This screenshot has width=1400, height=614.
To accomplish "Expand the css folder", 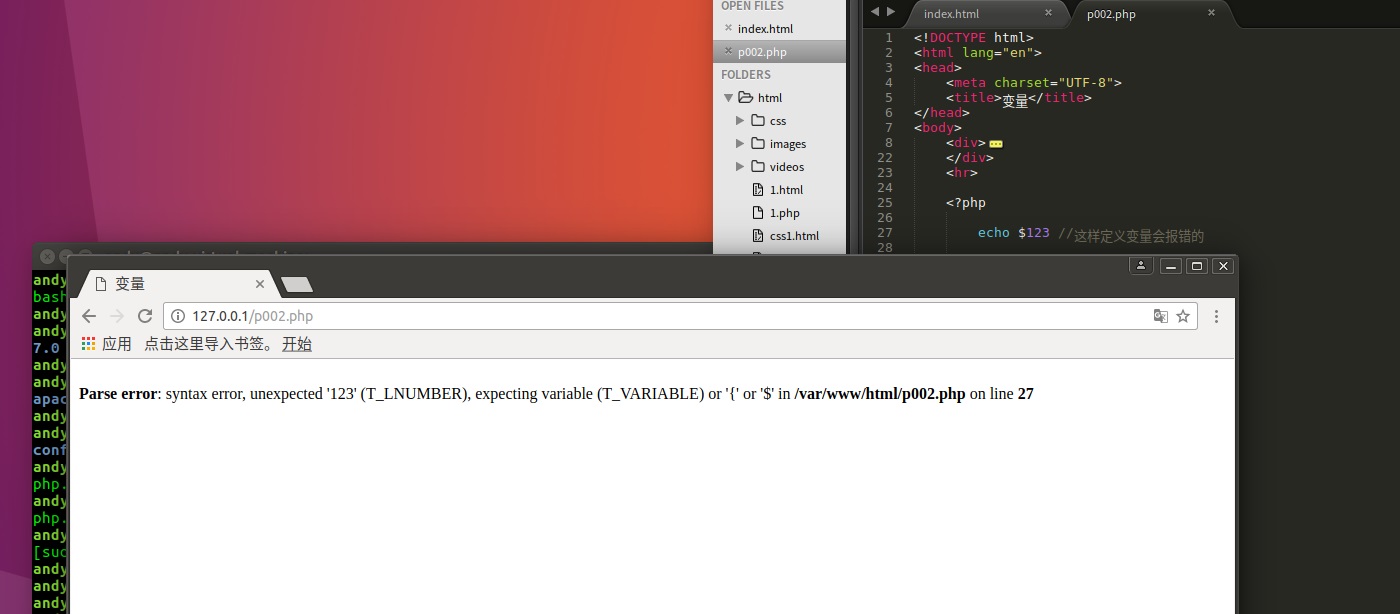I will tap(740, 121).
